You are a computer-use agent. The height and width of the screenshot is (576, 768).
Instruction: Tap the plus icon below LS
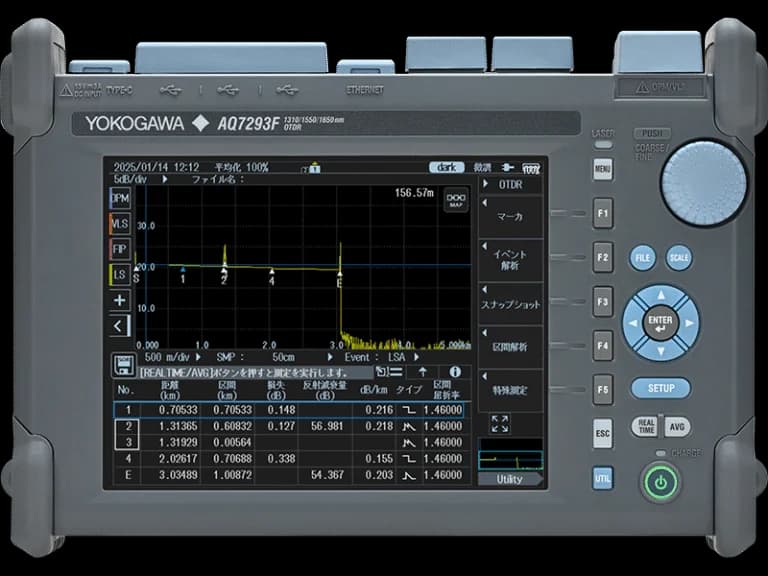[120, 300]
